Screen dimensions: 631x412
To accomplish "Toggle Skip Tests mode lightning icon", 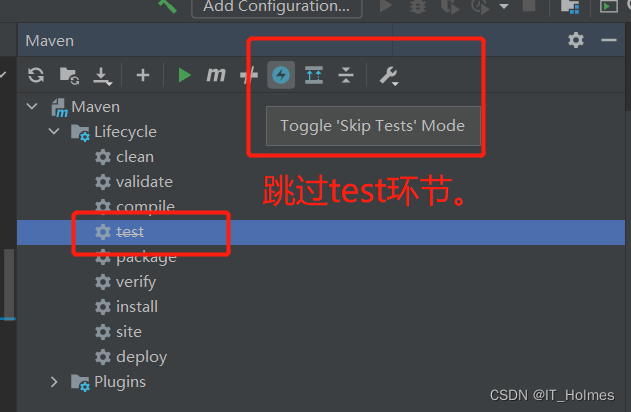I will (x=281, y=75).
